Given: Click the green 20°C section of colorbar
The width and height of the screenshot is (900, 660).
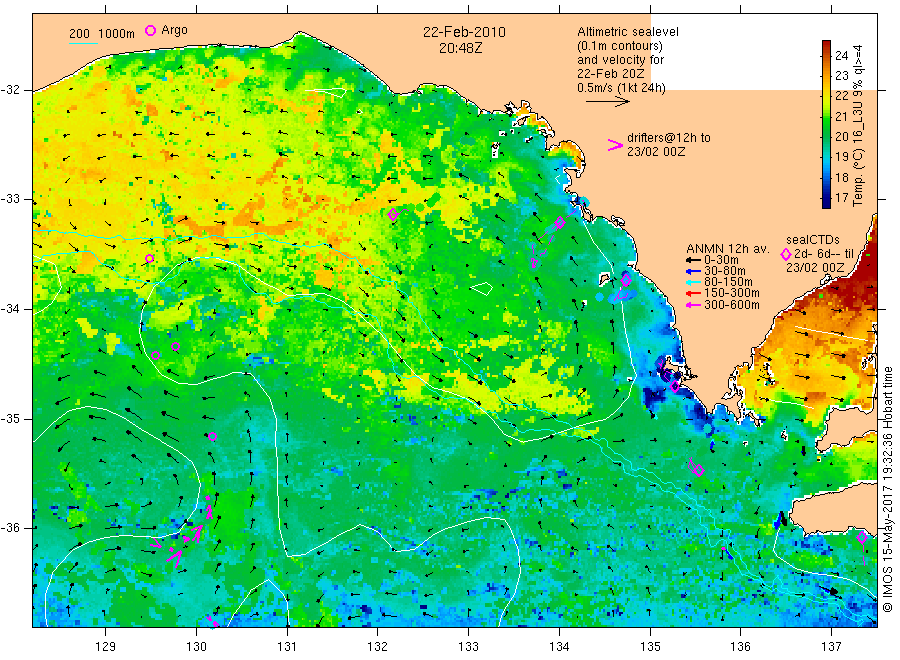Looking at the screenshot, I should [x=826, y=137].
